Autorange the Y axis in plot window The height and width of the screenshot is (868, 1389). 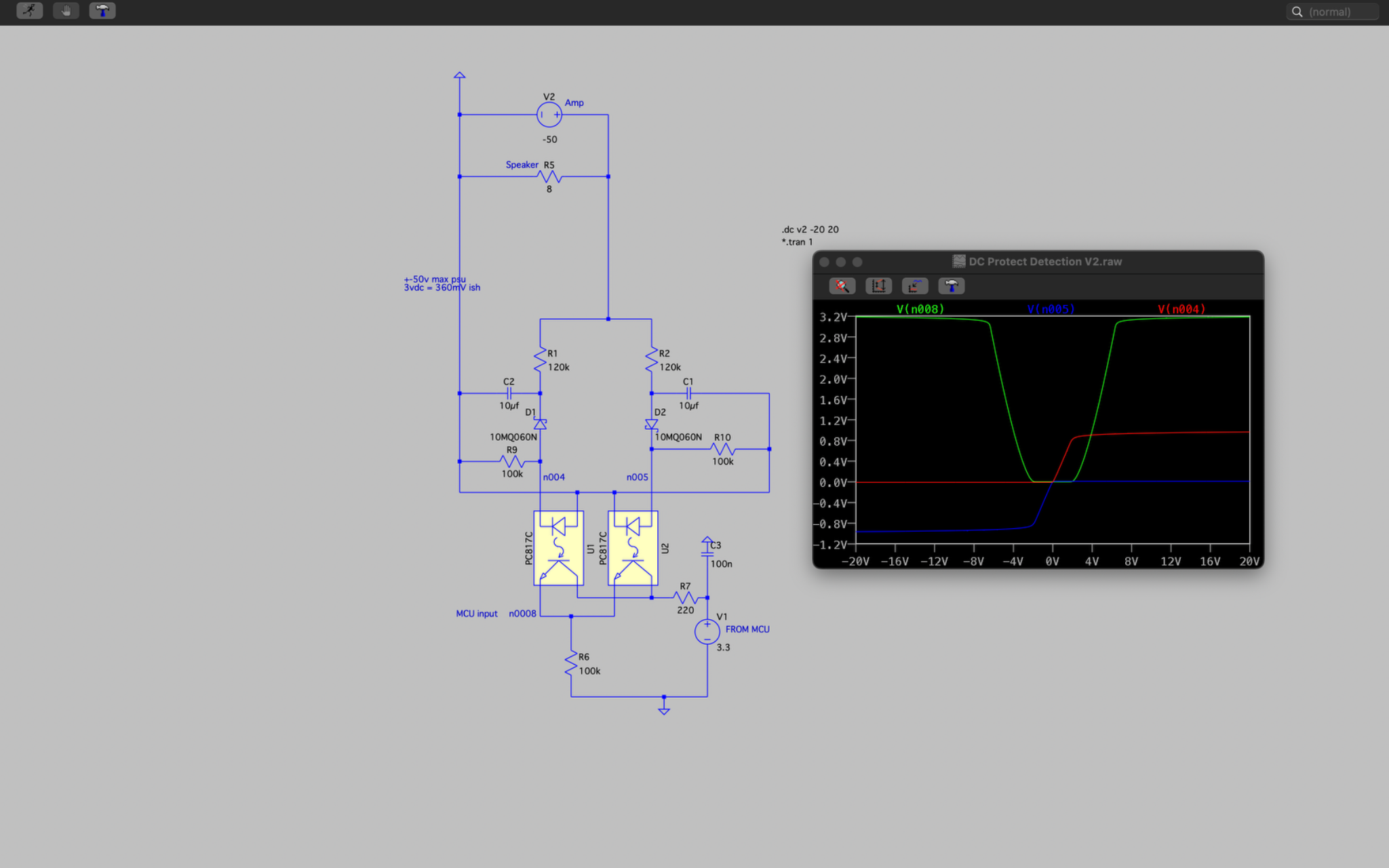[879, 286]
